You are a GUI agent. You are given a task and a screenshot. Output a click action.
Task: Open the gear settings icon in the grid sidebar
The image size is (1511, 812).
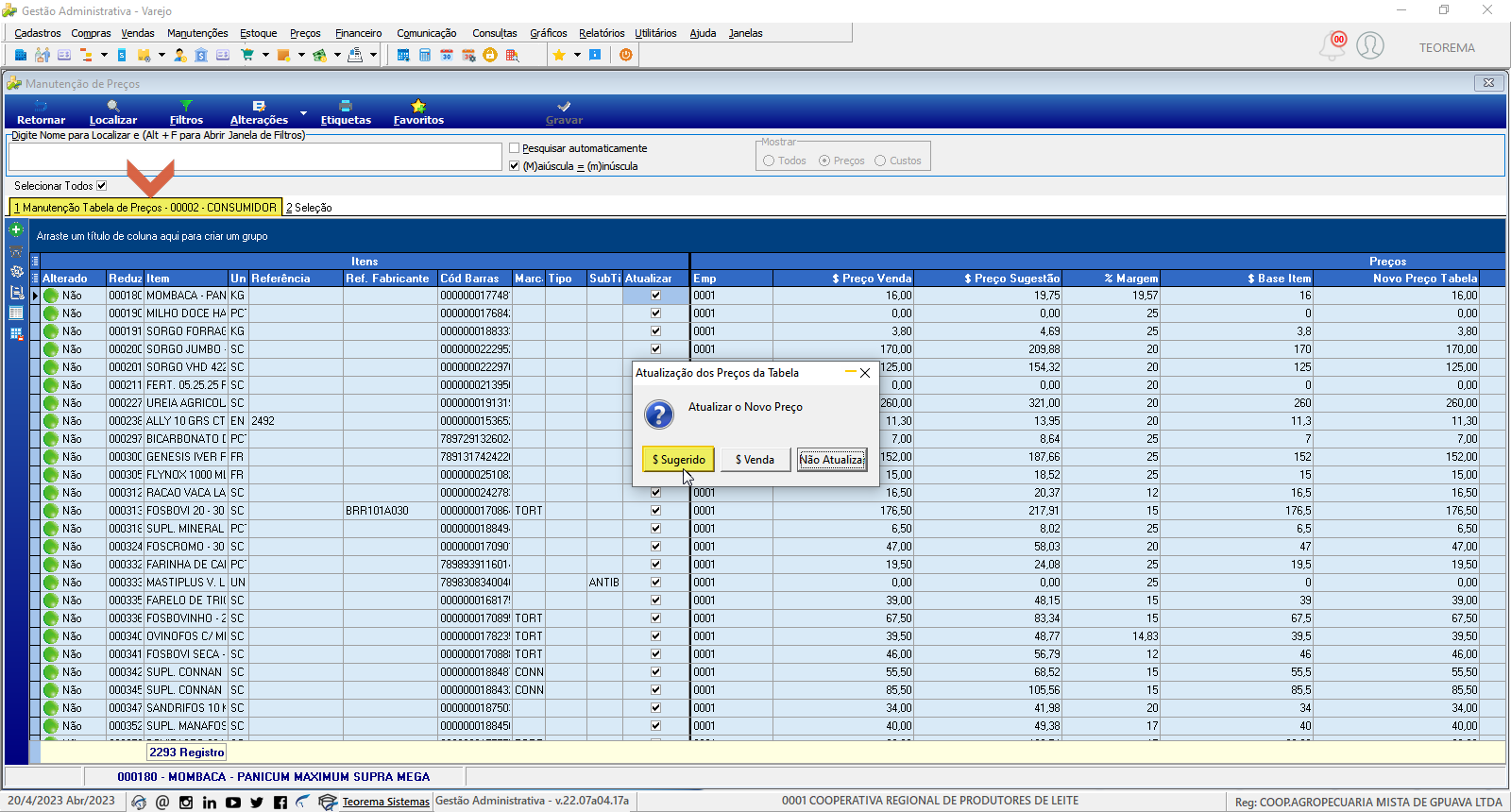coord(16,272)
